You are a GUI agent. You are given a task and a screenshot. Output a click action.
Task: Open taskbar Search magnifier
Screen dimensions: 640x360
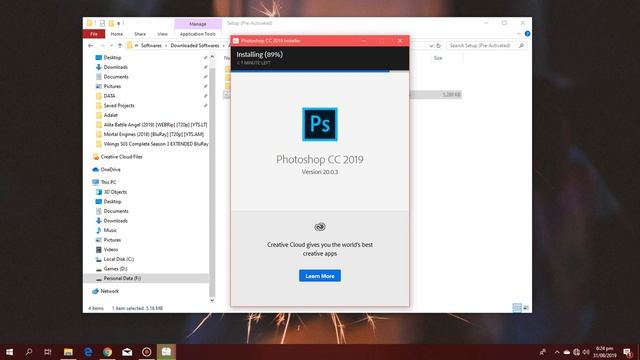point(29,351)
